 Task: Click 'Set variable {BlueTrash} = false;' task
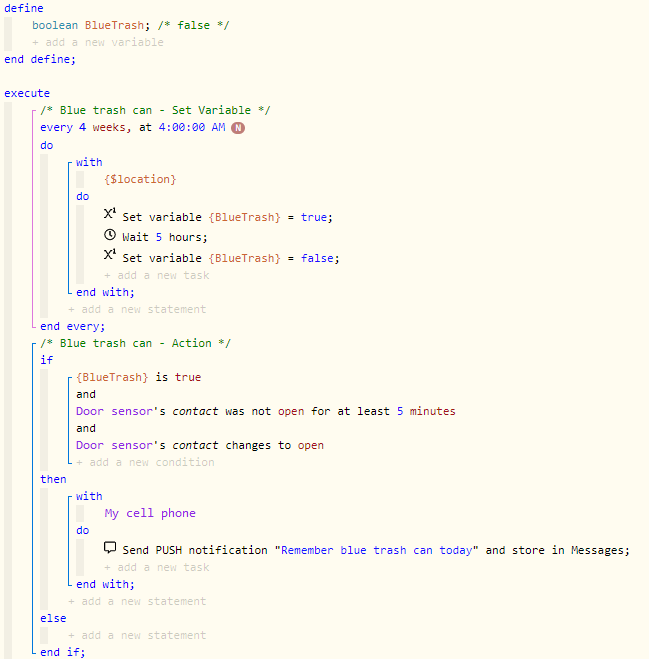pyautogui.click(x=231, y=258)
